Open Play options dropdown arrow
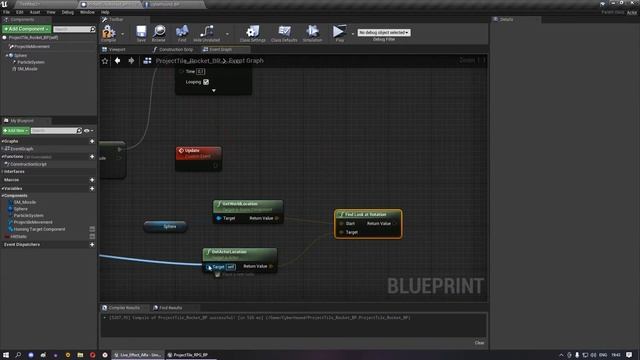 [x=353, y=34]
